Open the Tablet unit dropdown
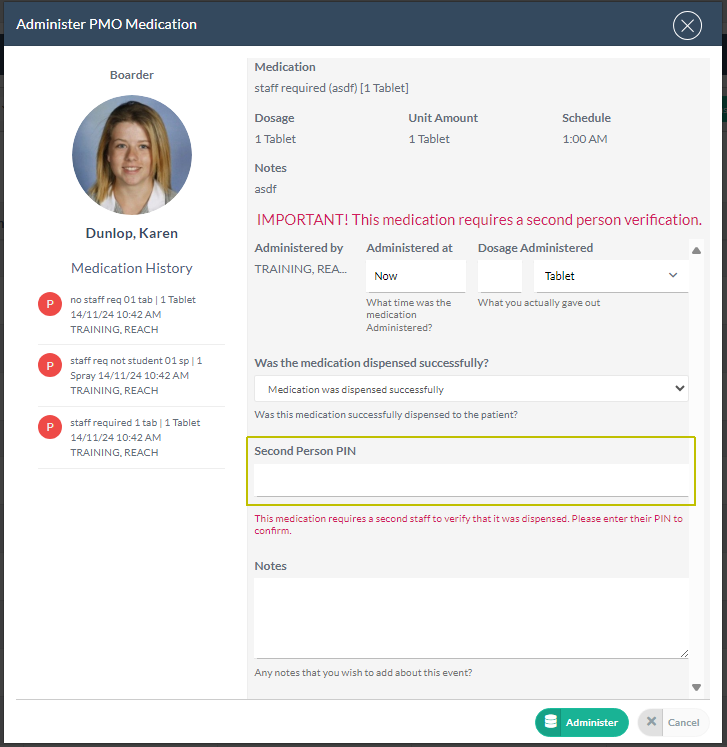727x747 pixels. (x=611, y=276)
